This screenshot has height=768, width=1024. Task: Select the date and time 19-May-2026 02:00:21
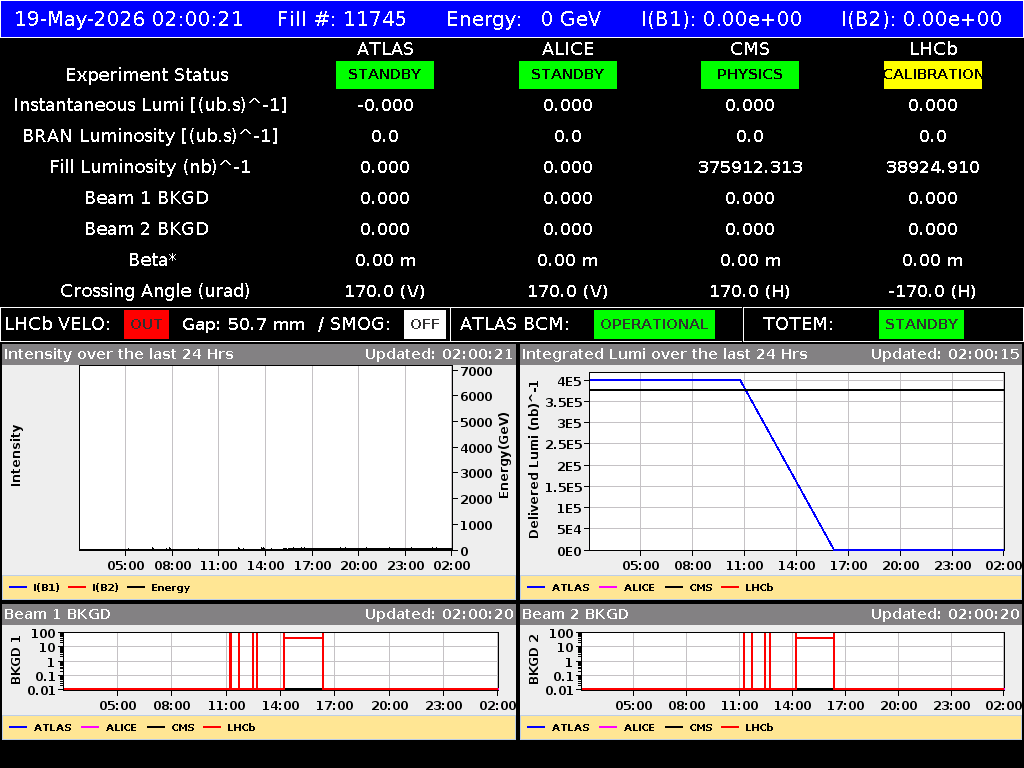(x=129, y=19)
